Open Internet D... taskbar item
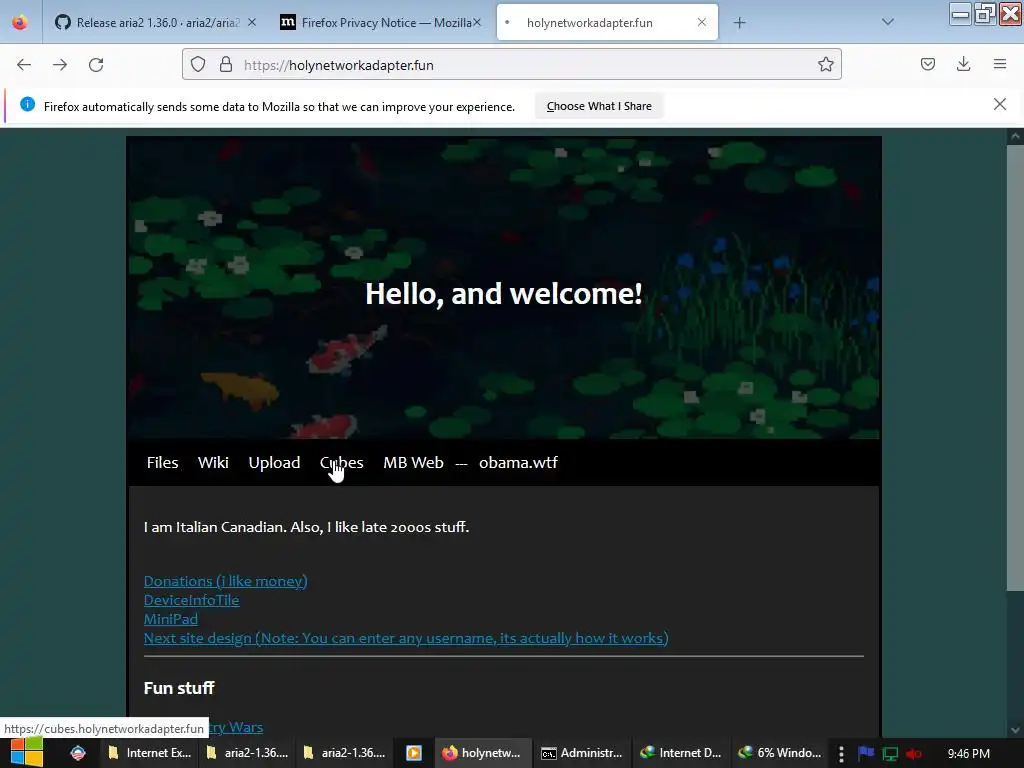The height and width of the screenshot is (768, 1024). (x=680, y=753)
